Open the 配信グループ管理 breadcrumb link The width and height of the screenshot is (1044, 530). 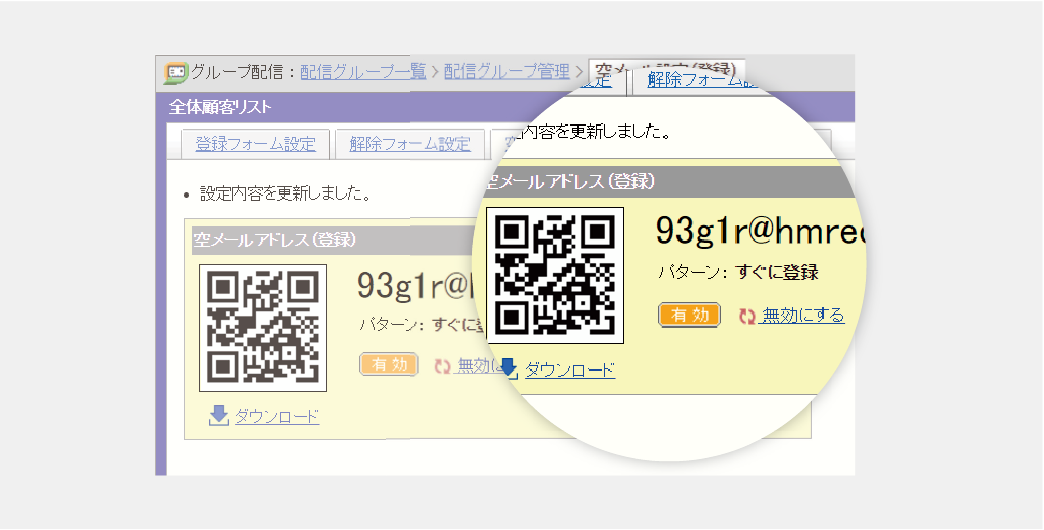point(507,72)
